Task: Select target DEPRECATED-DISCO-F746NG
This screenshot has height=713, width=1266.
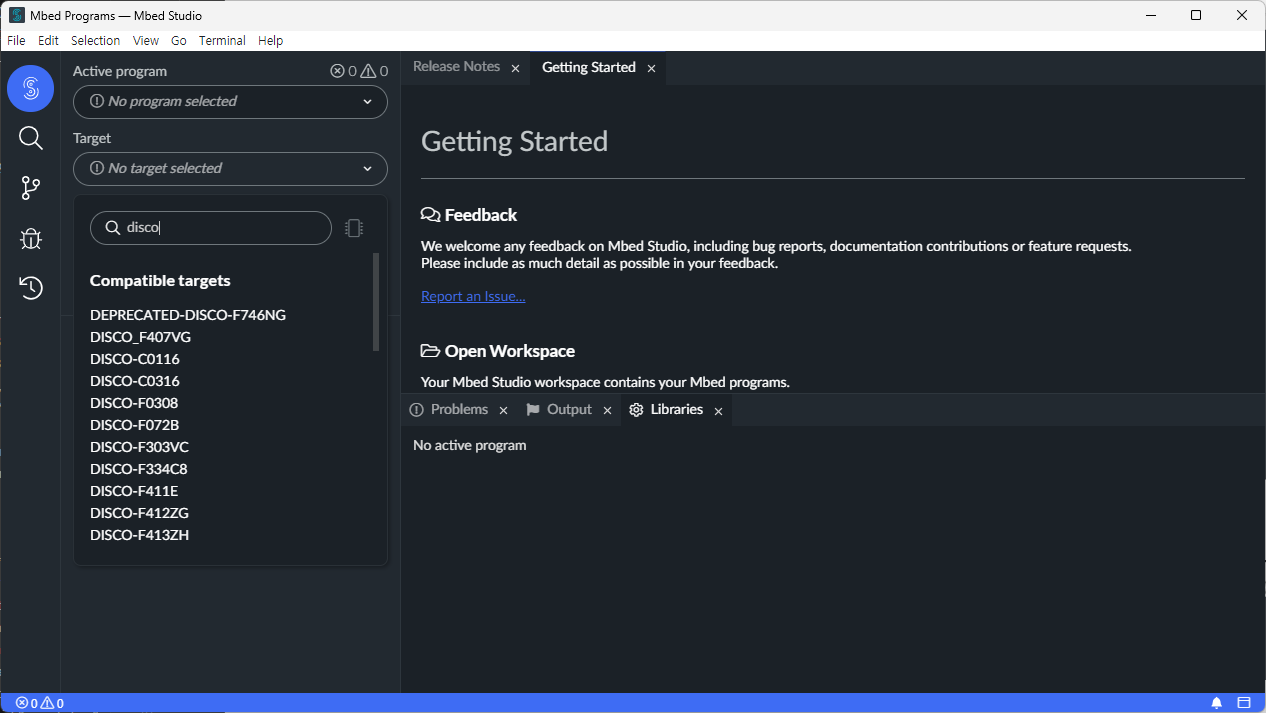Action: coord(188,315)
